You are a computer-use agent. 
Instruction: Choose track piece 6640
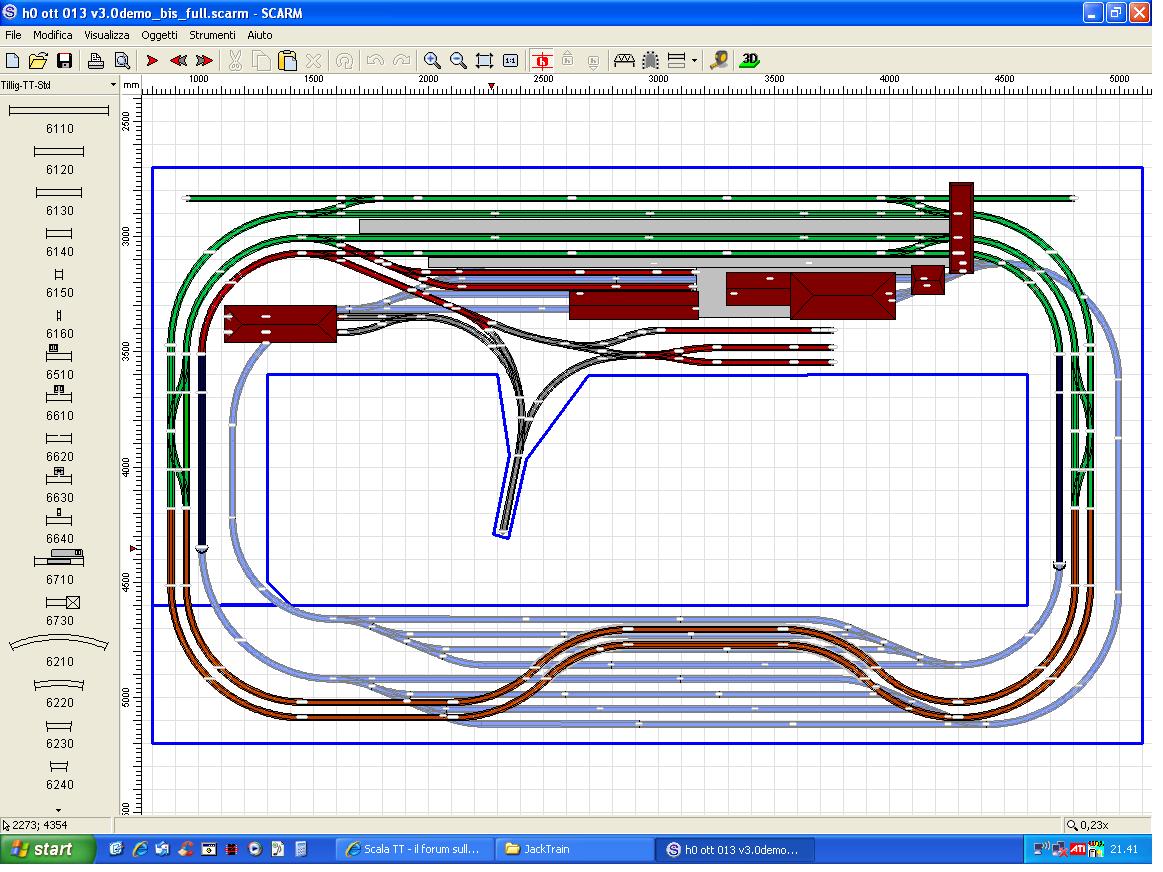click(x=59, y=528)
